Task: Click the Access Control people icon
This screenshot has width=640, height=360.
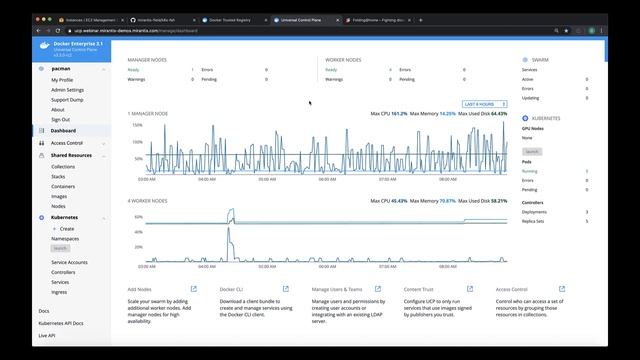Action: click(41, 143)
